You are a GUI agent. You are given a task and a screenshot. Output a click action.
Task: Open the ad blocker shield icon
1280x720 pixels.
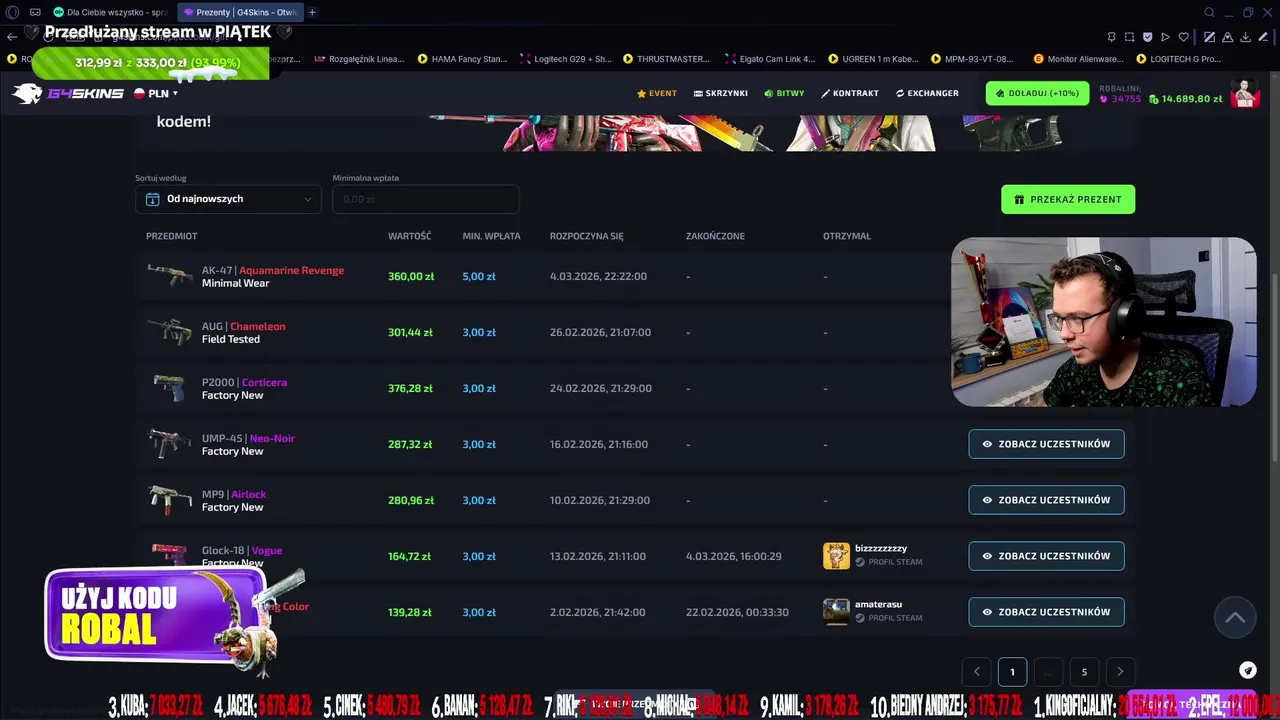coord(1147,37)
